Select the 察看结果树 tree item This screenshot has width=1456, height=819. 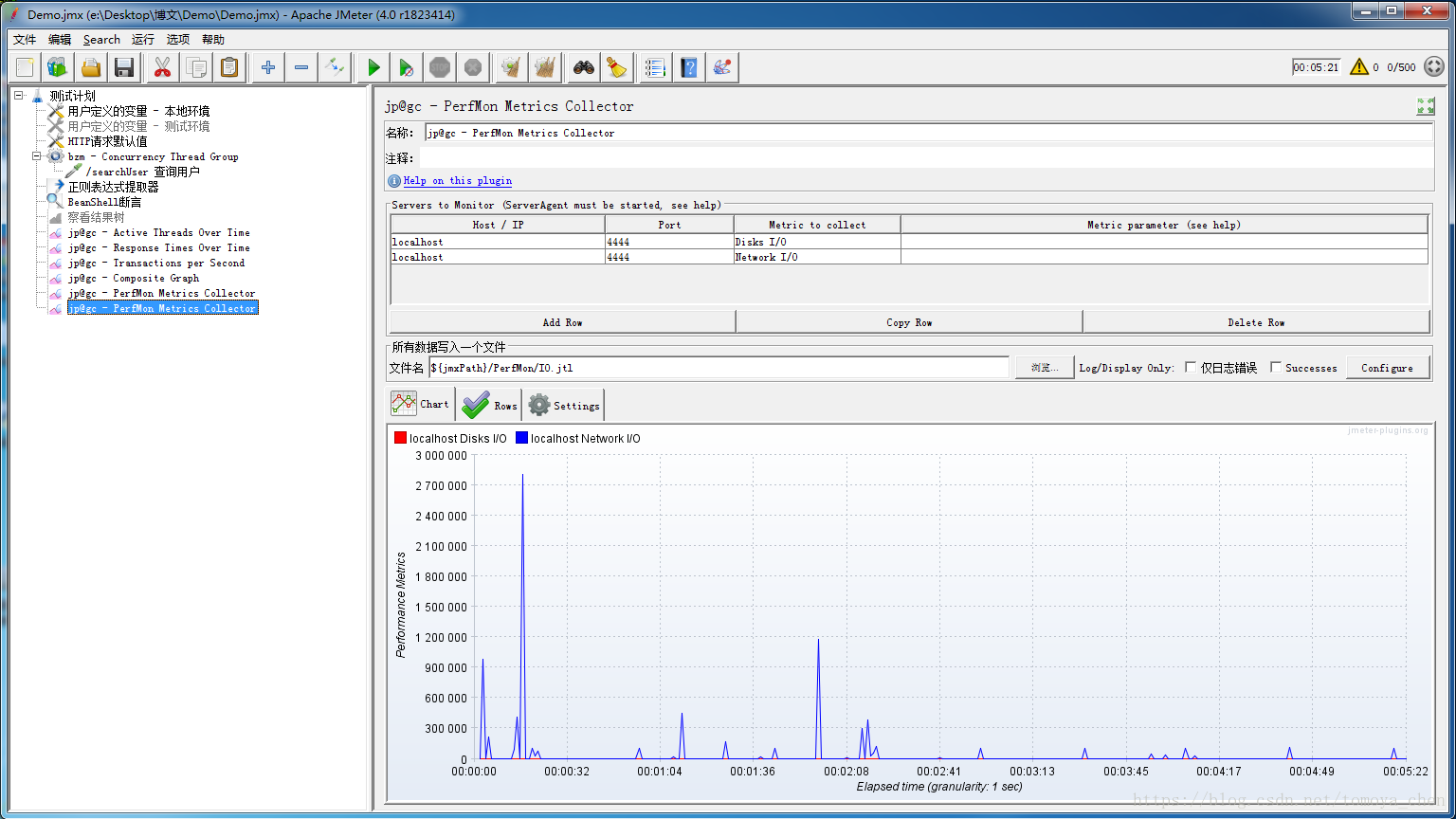coord(96,217)
